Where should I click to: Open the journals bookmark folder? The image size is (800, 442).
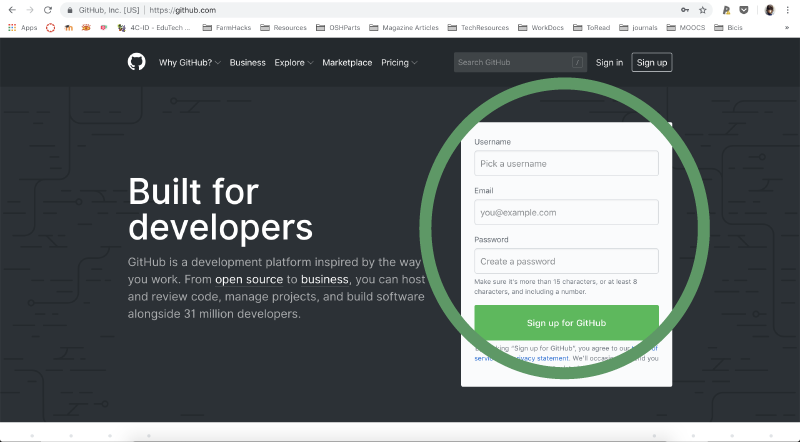tap(639, 28)
